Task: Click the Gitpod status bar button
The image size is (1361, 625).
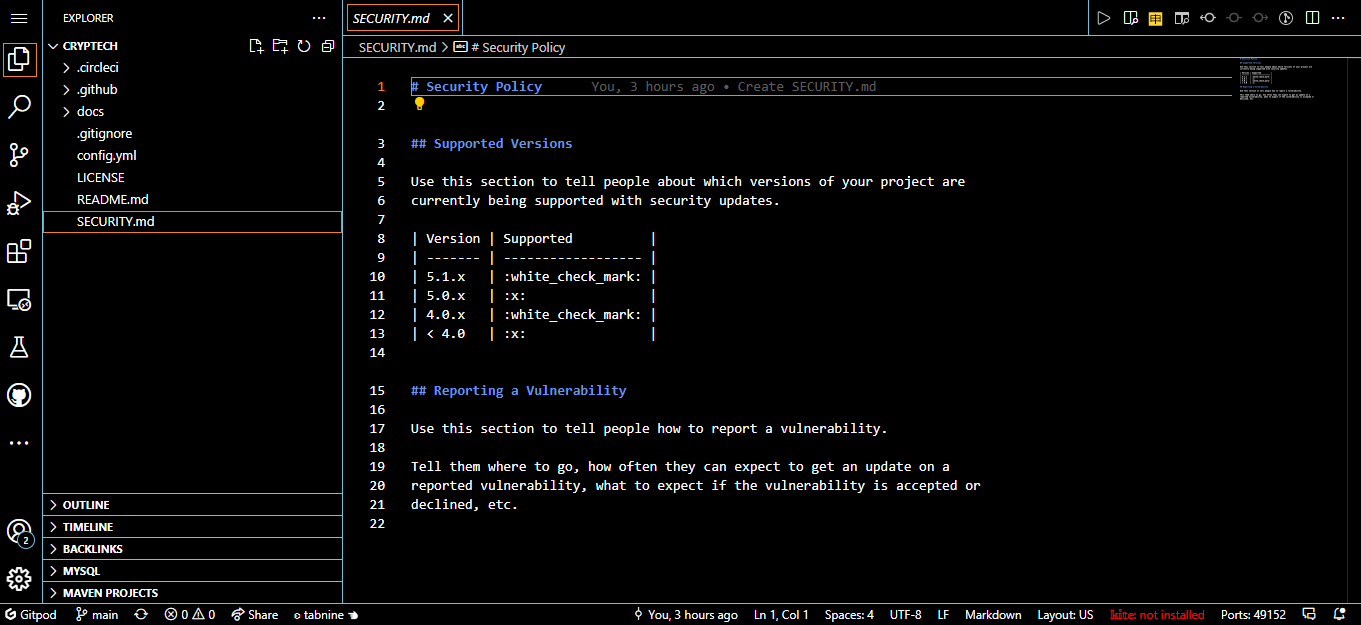Action: tap(30, 615)
